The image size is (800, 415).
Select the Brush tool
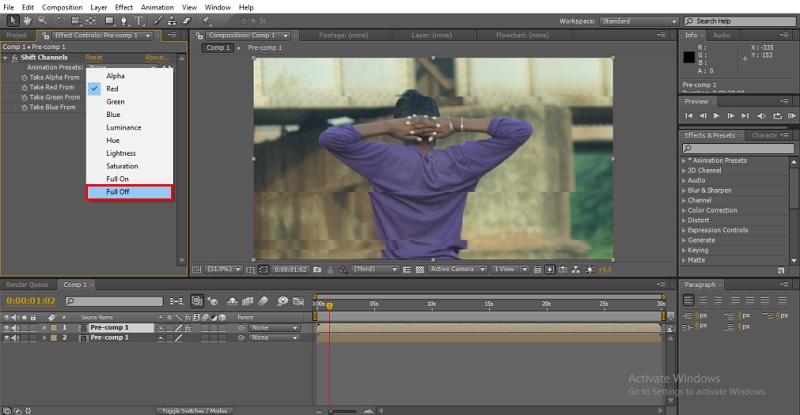tap(158, 21)
